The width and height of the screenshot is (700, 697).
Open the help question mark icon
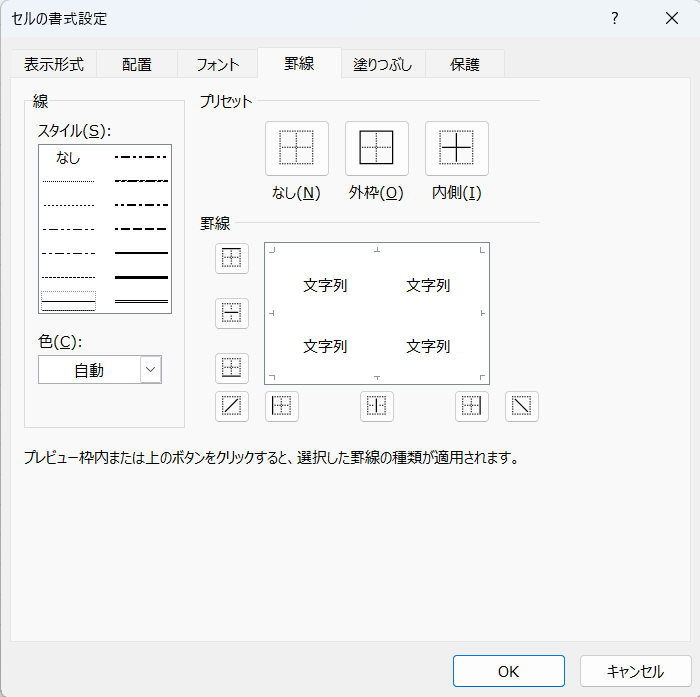615,18
